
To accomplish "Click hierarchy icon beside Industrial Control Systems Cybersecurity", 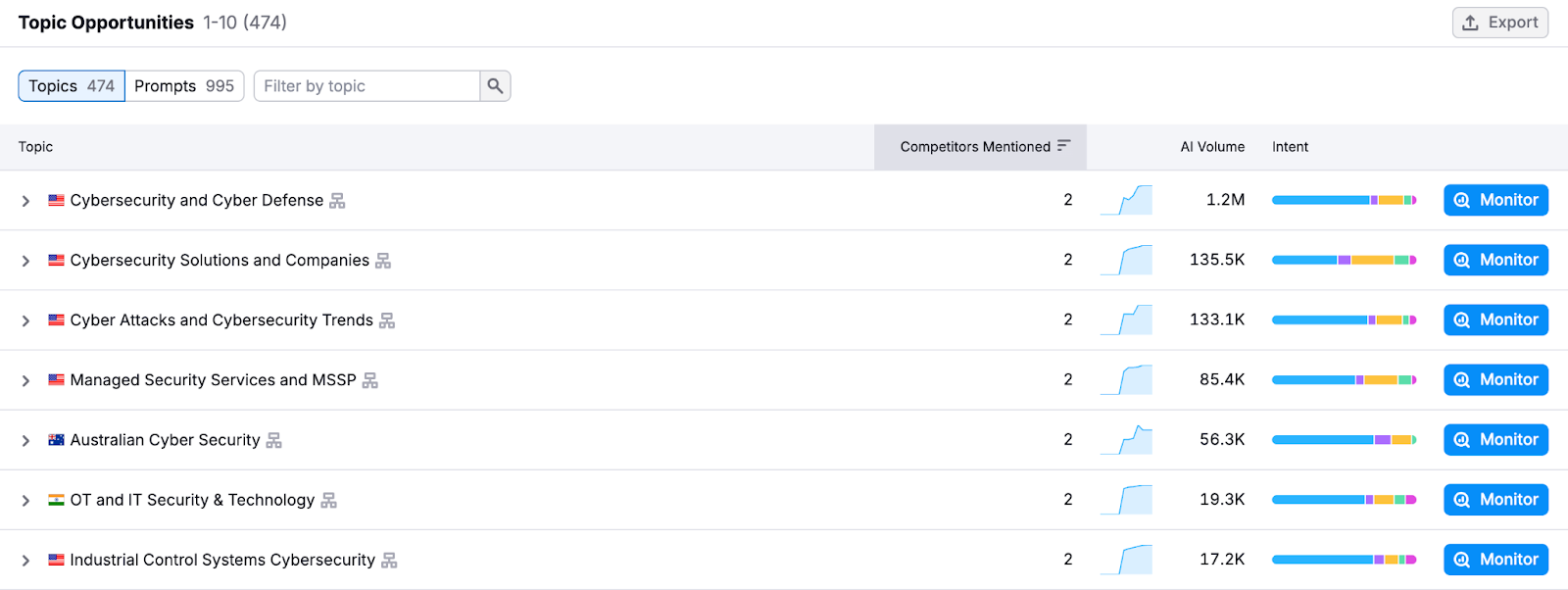I will pyautogui.click(x=389, y=561).
